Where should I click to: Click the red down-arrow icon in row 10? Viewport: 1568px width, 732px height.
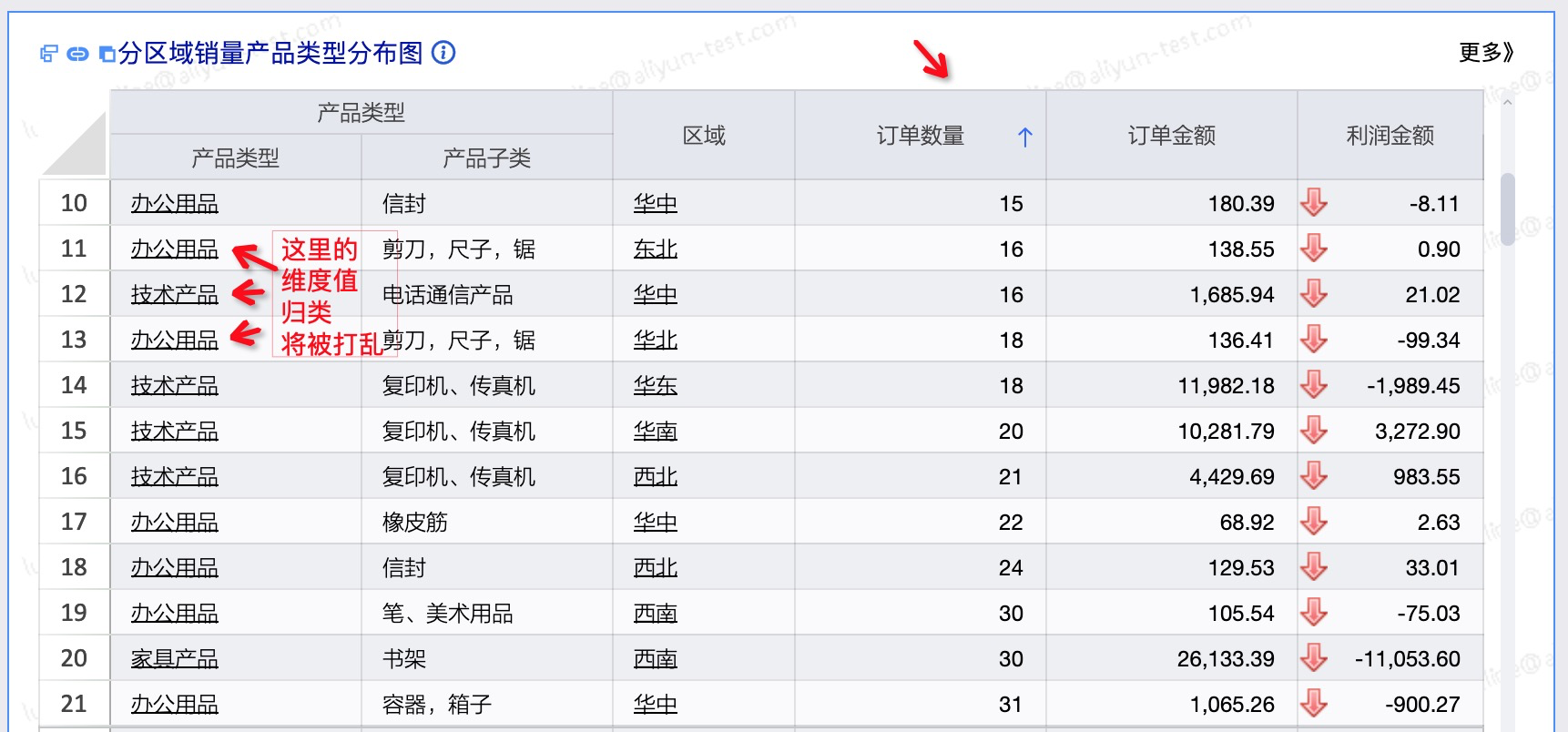click(1313, 202)
